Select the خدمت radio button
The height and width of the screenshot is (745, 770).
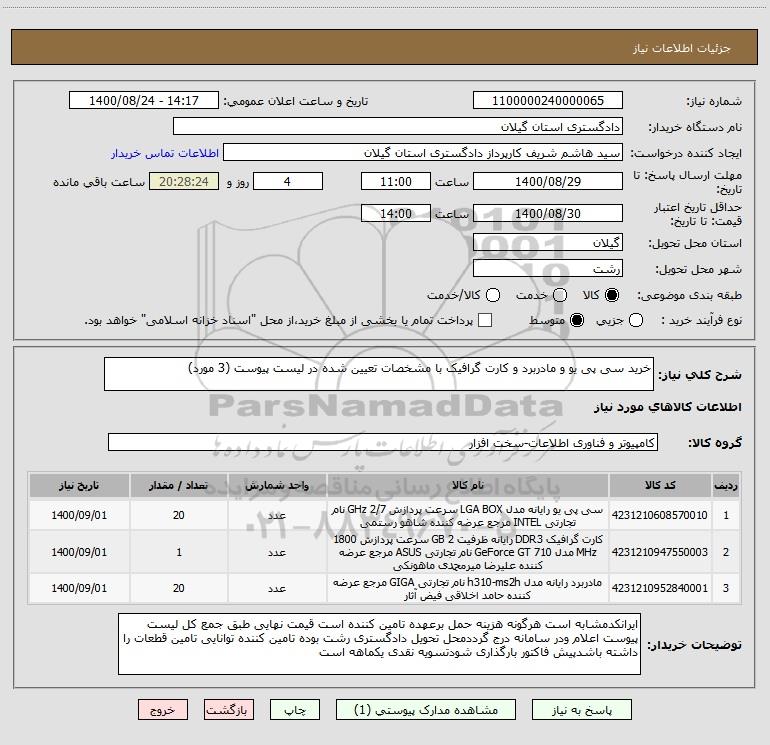(560, 295)
